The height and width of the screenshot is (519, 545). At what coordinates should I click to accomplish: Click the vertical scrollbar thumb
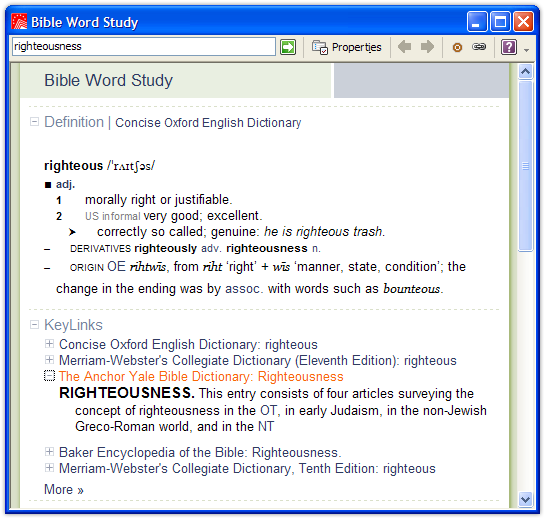525,165
